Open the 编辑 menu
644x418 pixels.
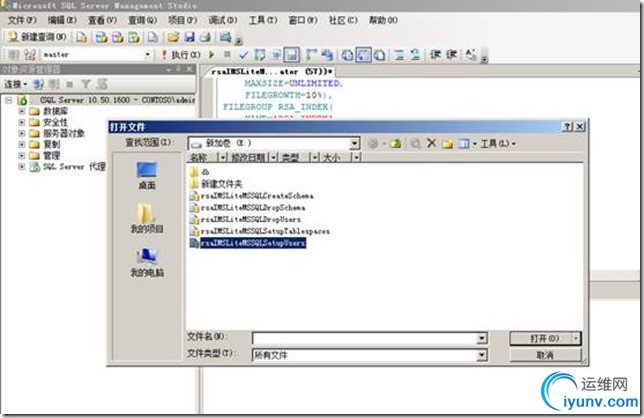click(x=62, y=20)
